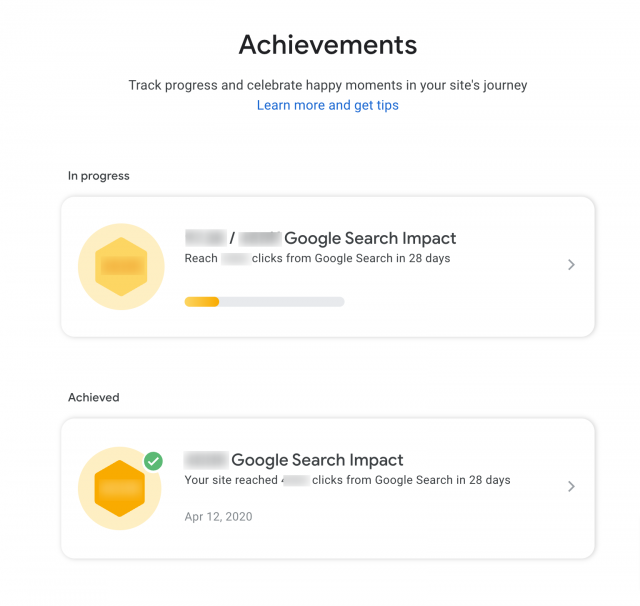Click the gray unfilled part of progress bar
Viewport: 640px width, 606px height.
(x=282, y=301)
